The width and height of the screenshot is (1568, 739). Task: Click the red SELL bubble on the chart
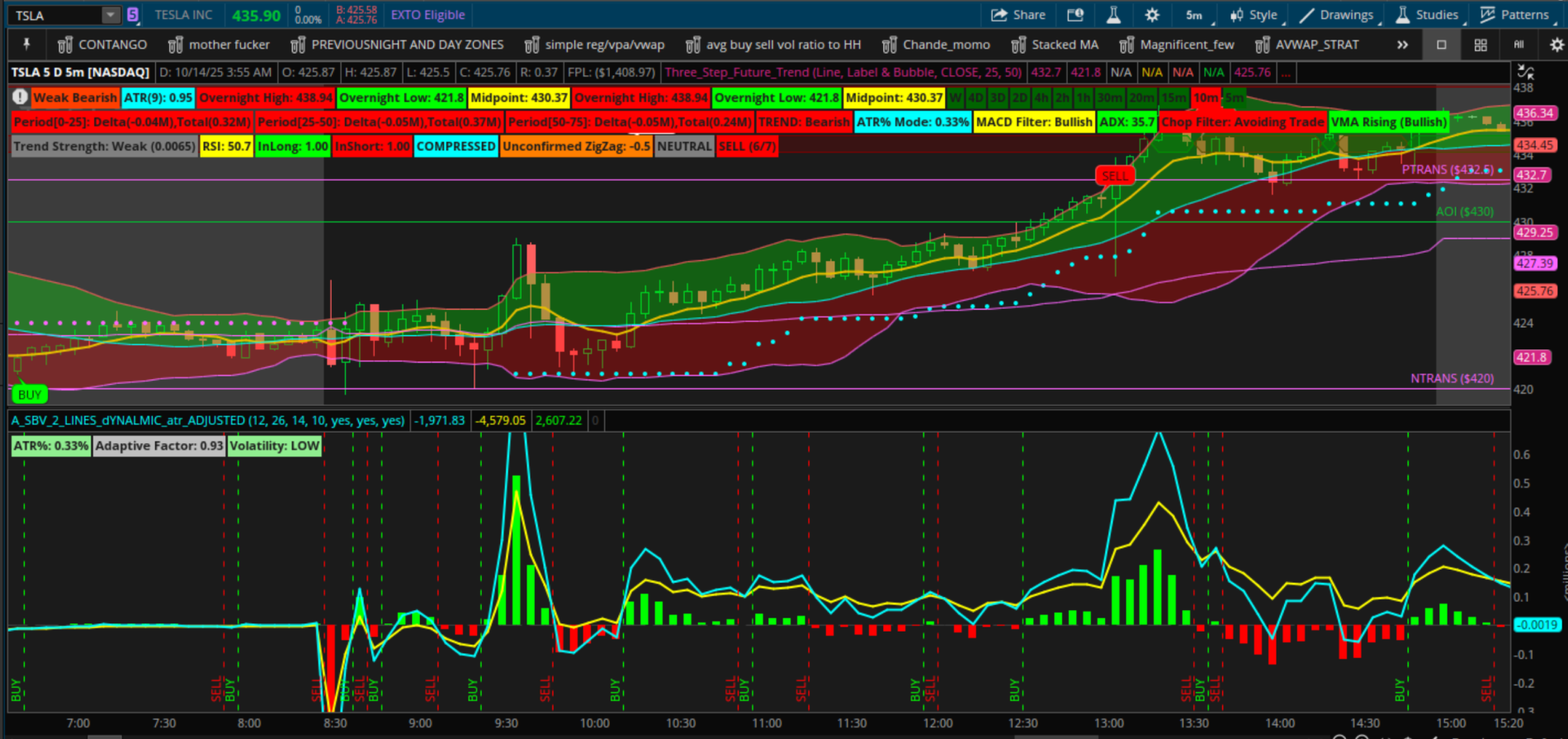(1114, 176)
